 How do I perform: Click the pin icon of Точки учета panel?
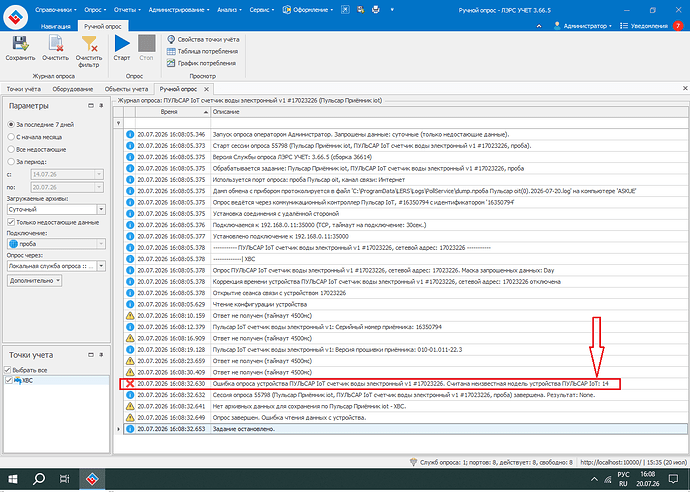click(x=101, y=355)
